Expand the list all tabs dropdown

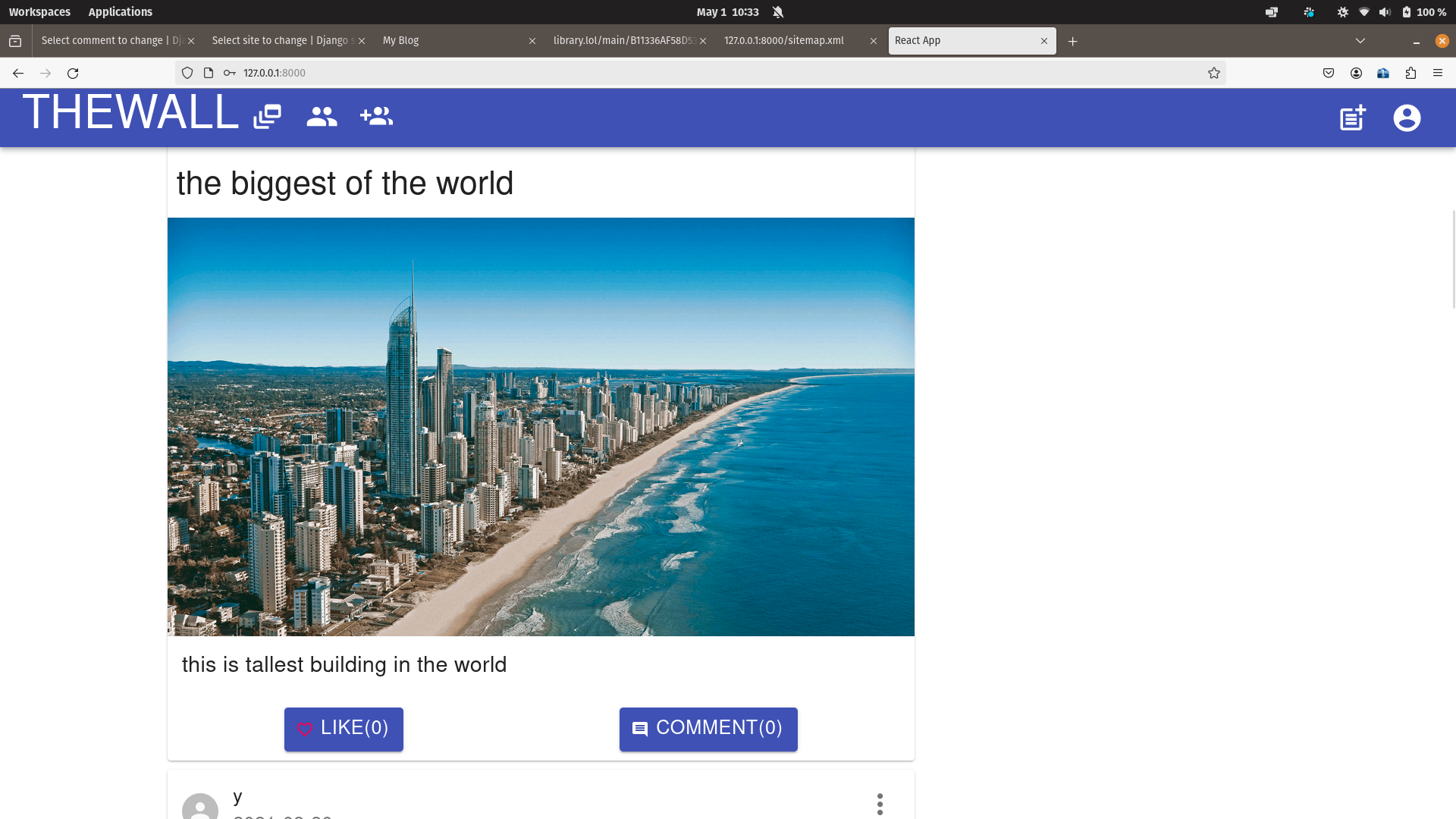pyautogui.click(x=1360, y=41)
